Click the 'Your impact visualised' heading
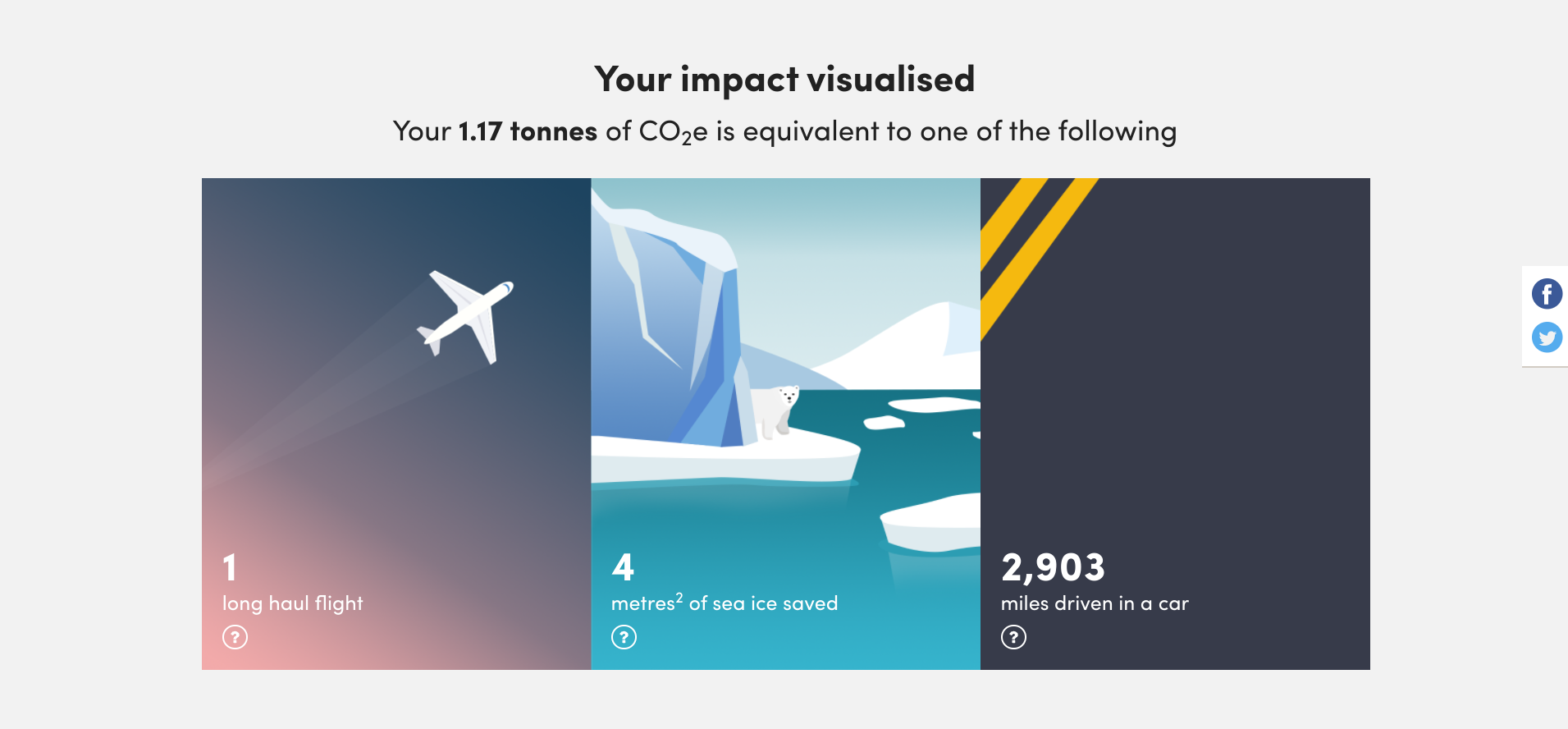 tap(784, 80)
